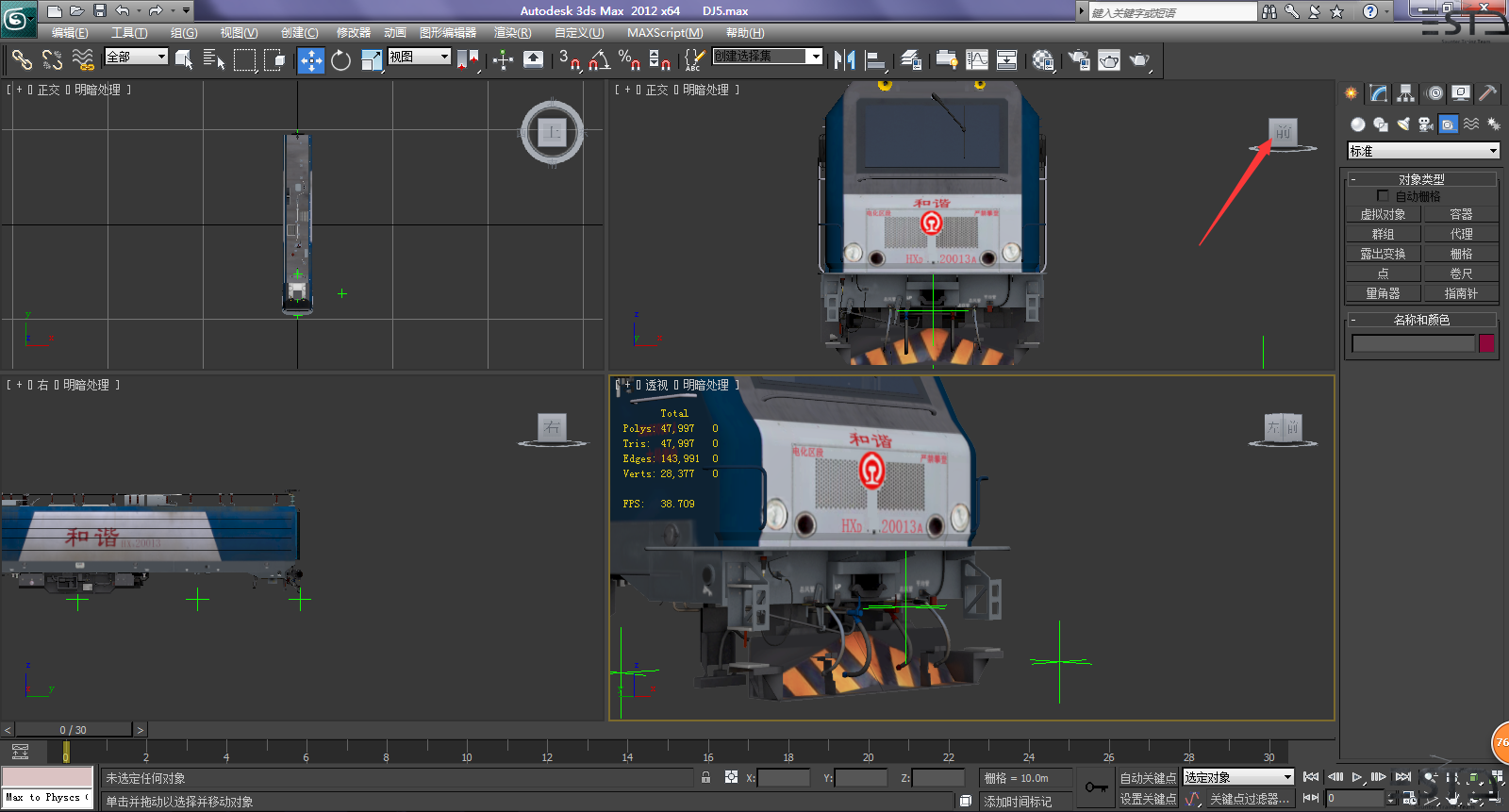This screenshot has width=1509, height=812.
Task: Toggle the Angle Snap button
Action: [599, 60]
